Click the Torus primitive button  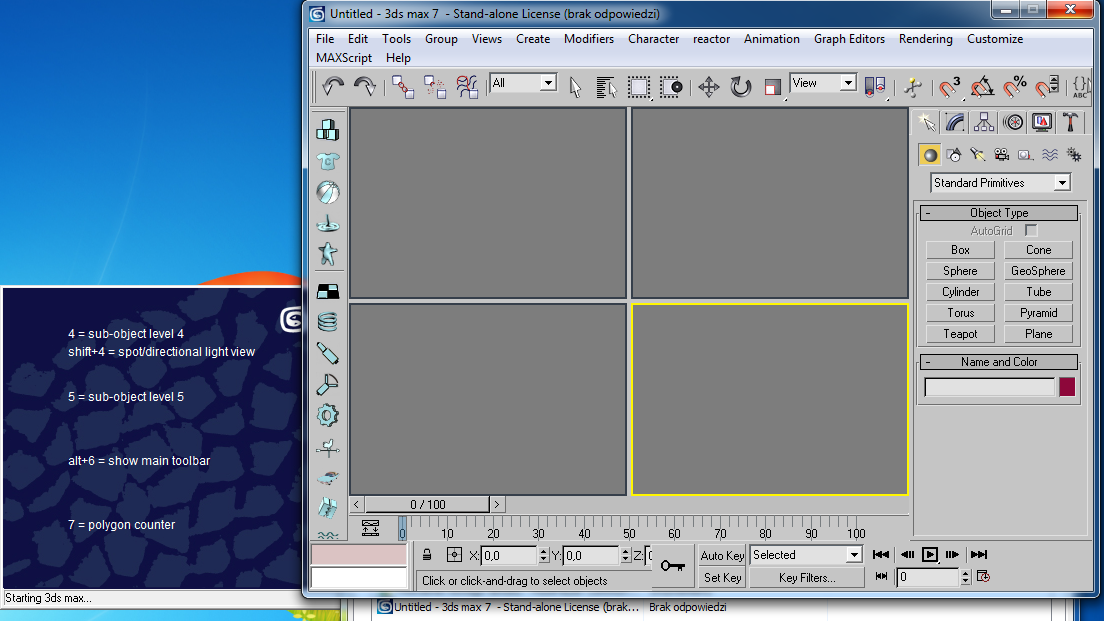click(960, 313)
